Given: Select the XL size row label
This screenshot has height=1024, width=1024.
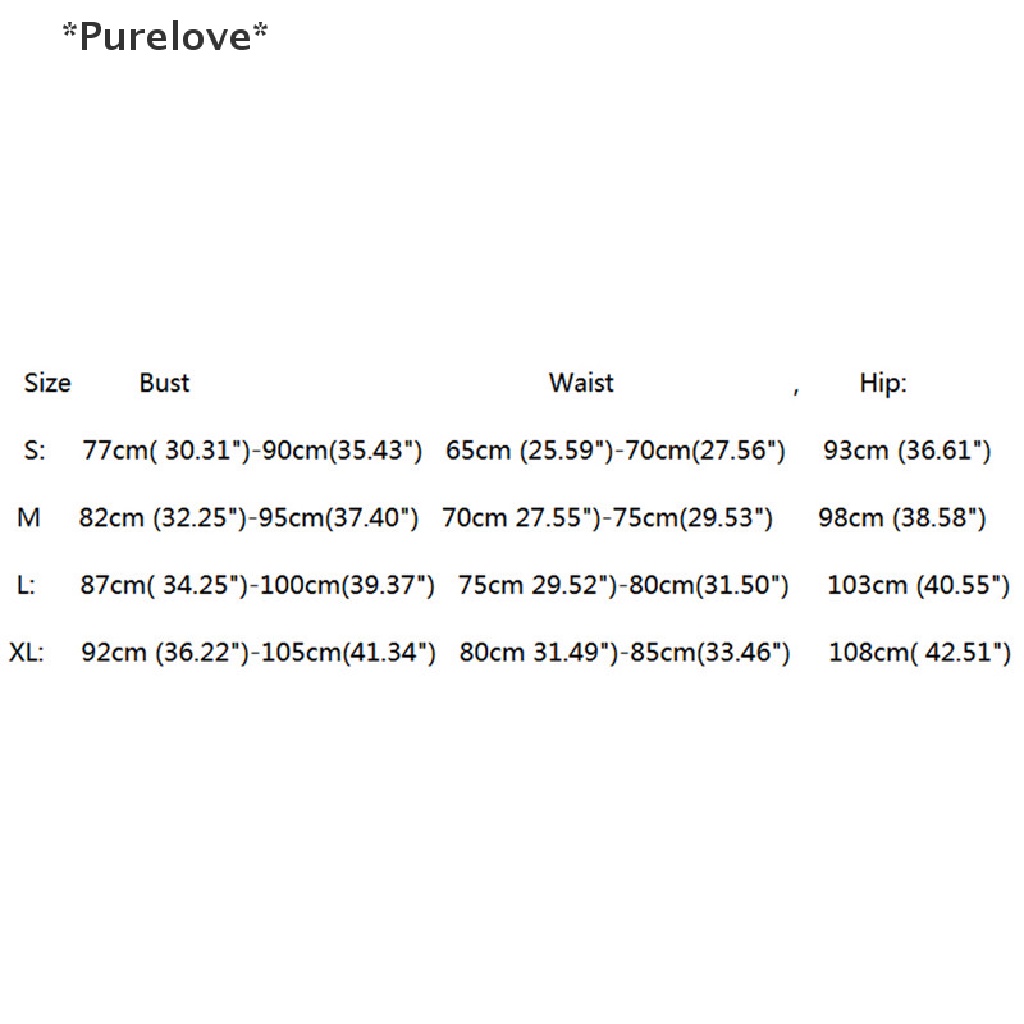Looking at the screenshot, I should (x=27, y=654).
